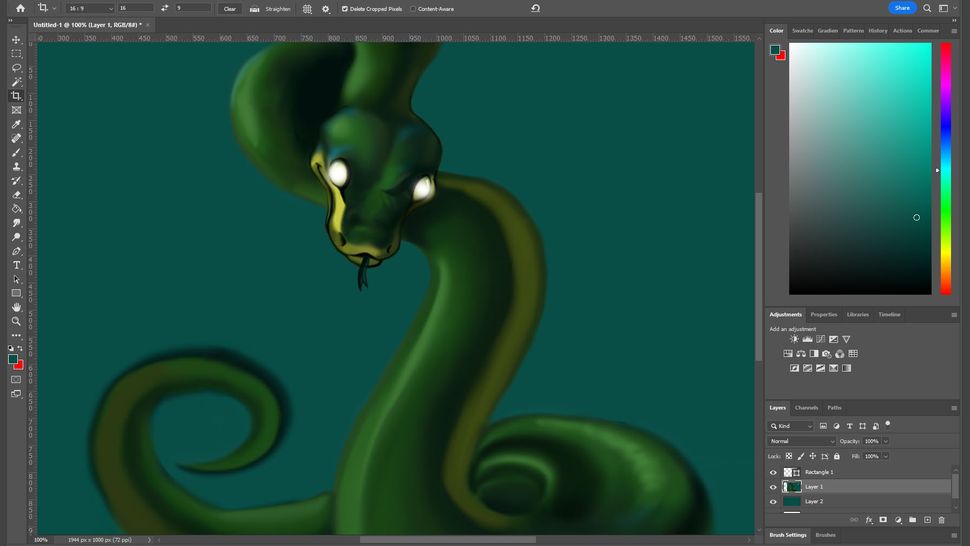The image size is (970, 546).
Task: Toggle the layer filter on/off switch
Action: pos(888,424)
